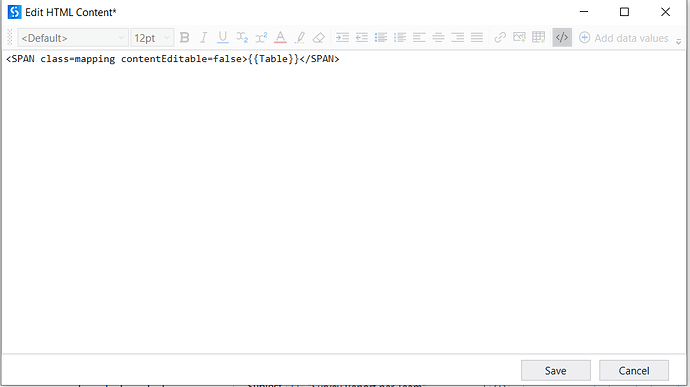Center align the text
Viewport: 690px width, 387px height.
[438, 38]
